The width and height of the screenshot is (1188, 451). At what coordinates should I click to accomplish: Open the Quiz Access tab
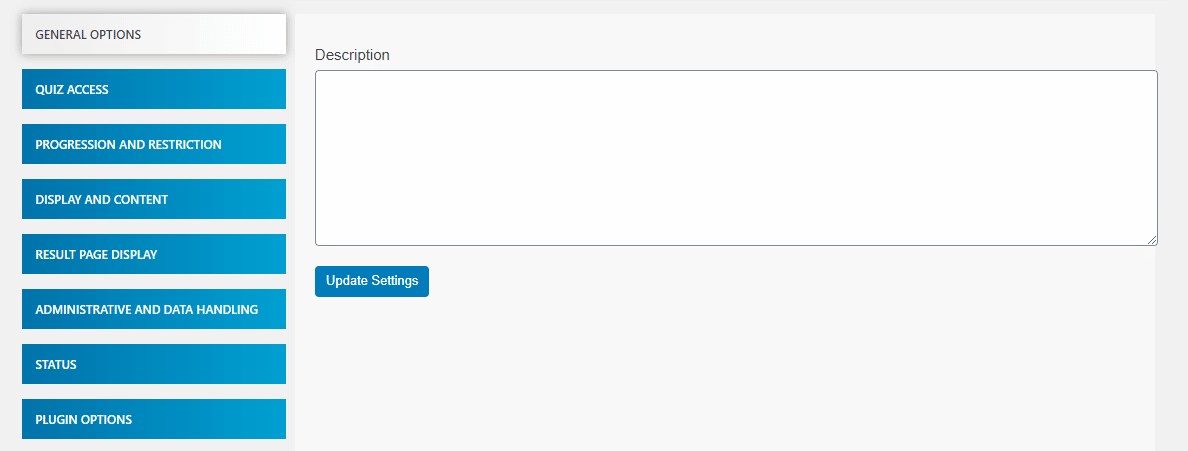click(x=154, y=89)
